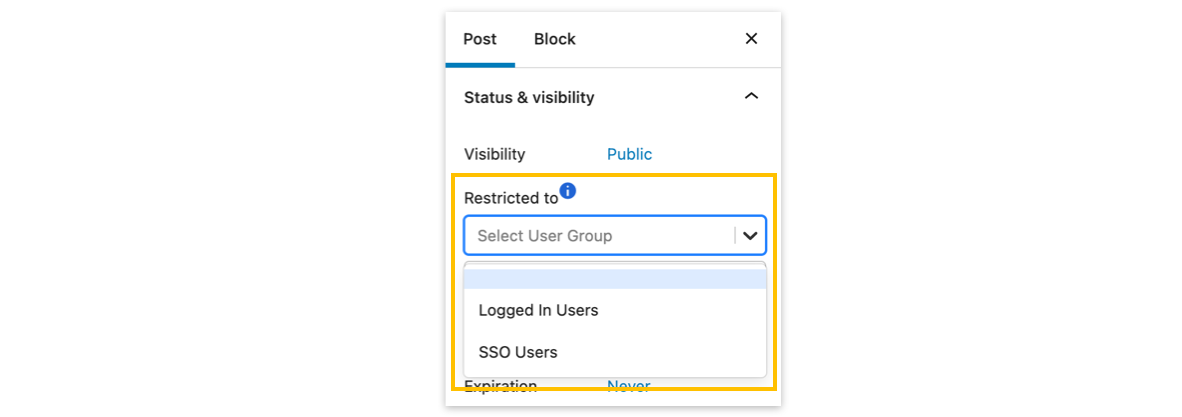Image resolution: width=1182 pixels, height=417 pixels.
Task: Click the Restricted to label
Action: click(x=510, y=198)
